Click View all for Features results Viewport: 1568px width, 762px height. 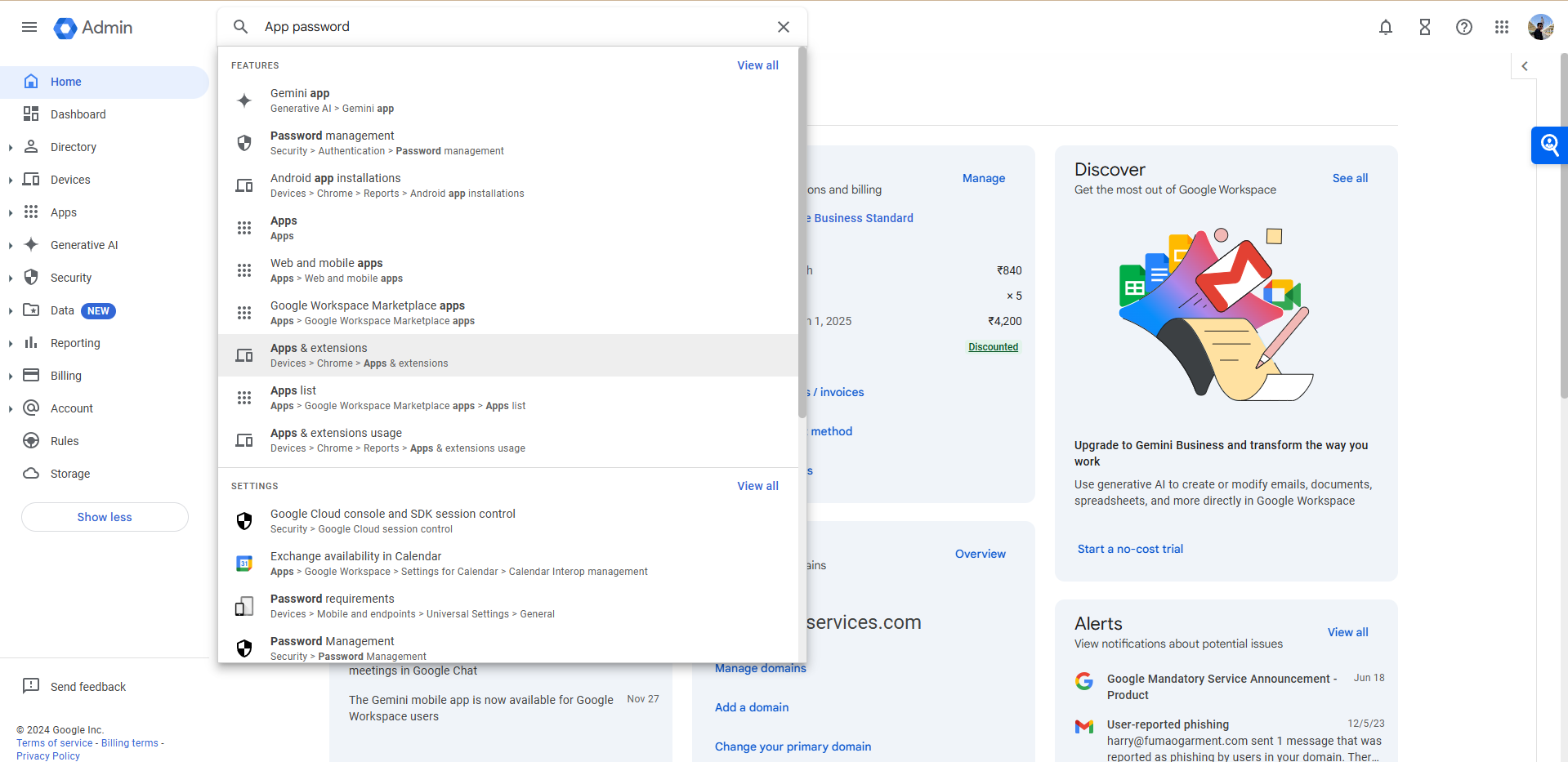tap(757, 65)
